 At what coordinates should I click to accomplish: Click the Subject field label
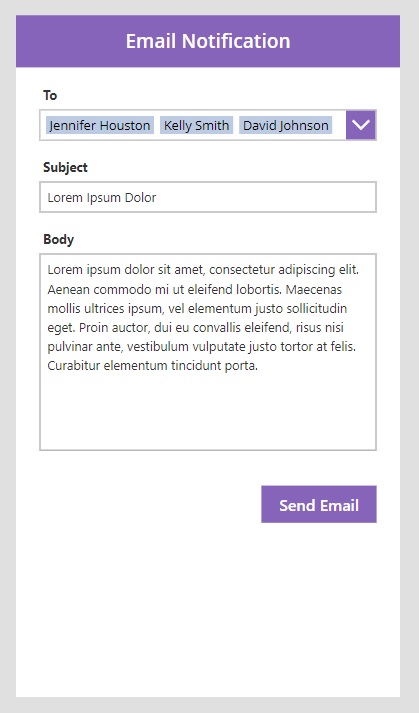[66, 167]
